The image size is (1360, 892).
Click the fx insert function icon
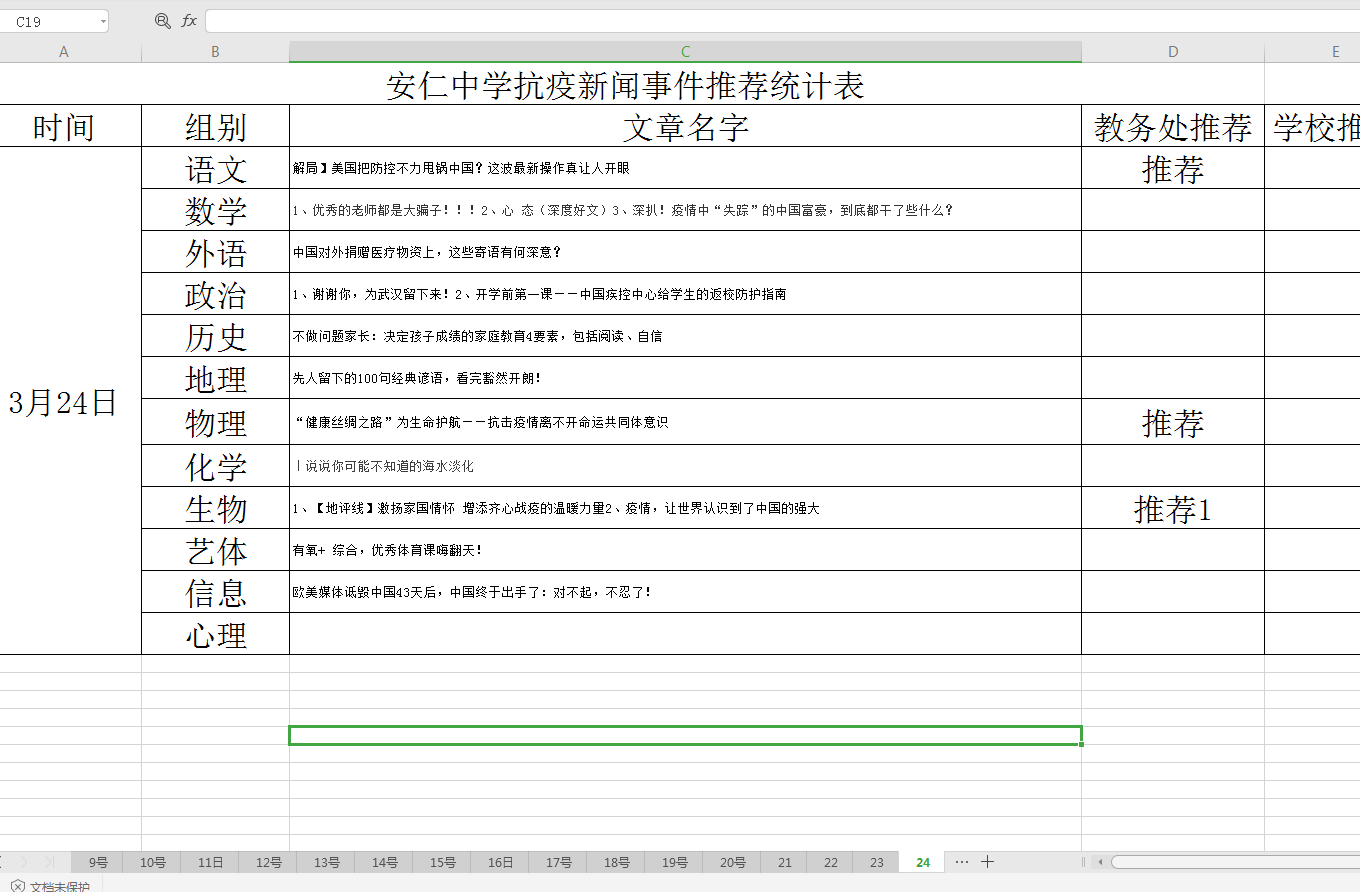[x=189, y=21]
